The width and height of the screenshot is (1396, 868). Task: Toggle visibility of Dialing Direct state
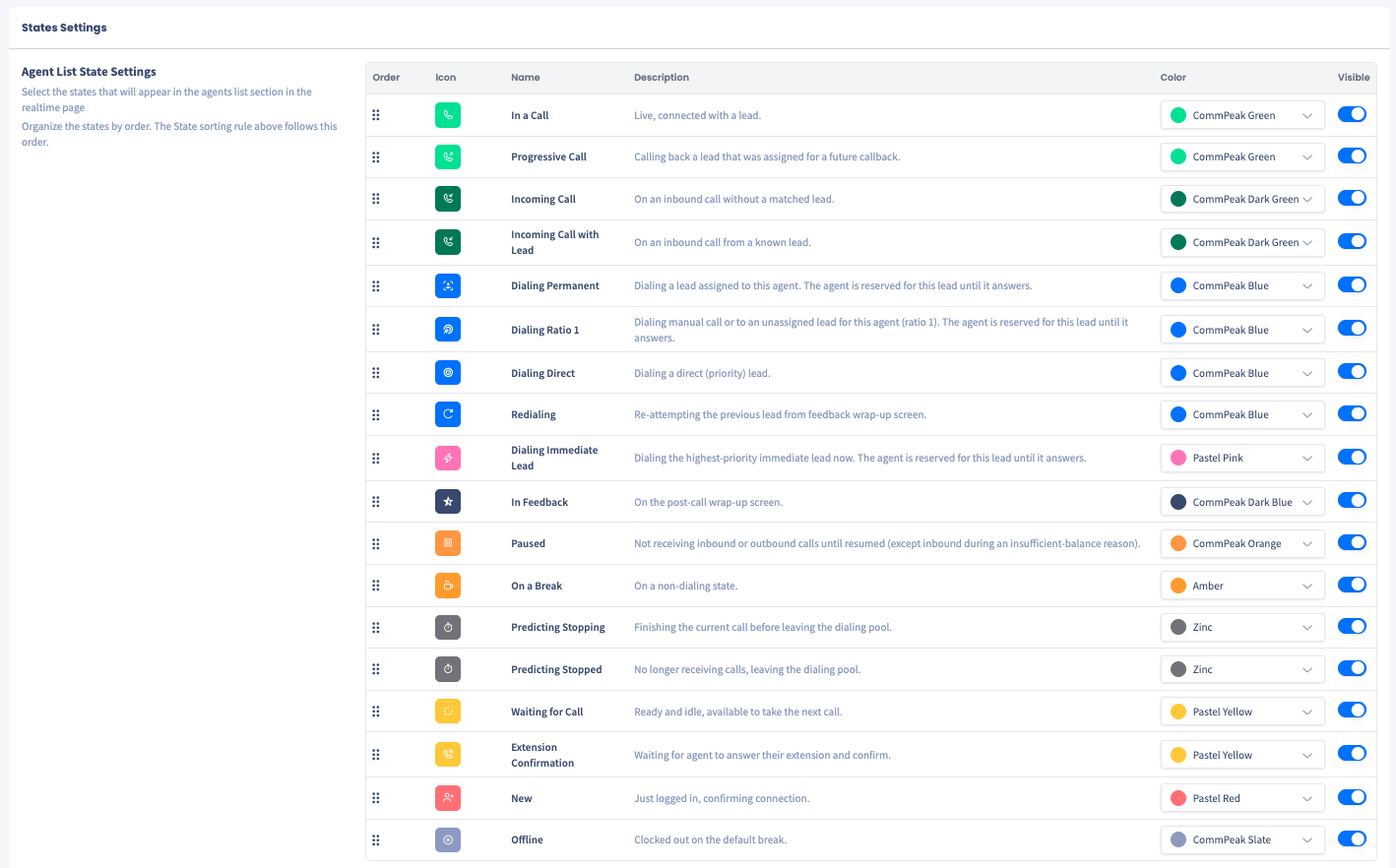point(1352,372)
